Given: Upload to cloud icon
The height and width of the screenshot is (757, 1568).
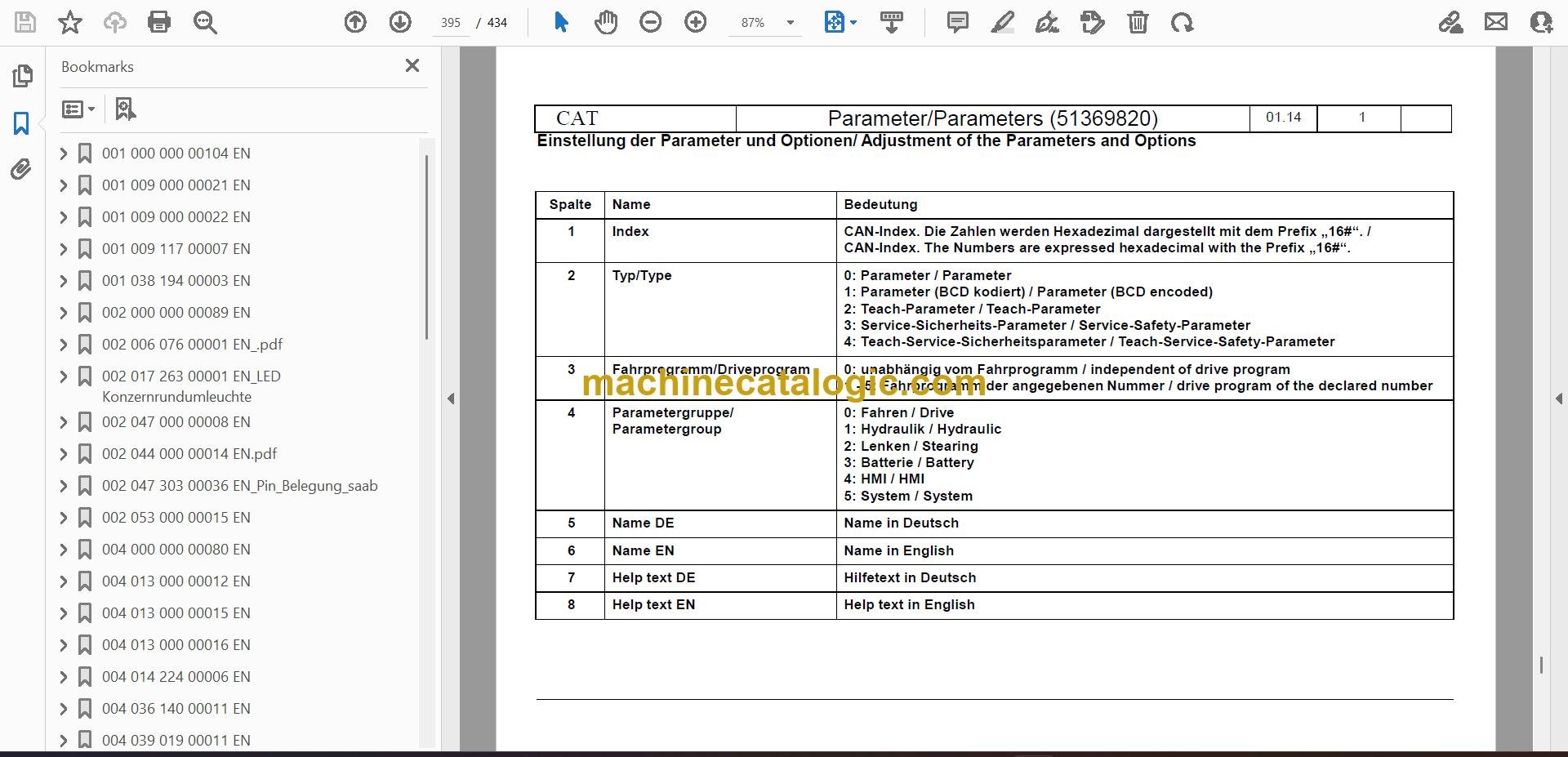Looking at the screenshot, I should tap(114, 22).
